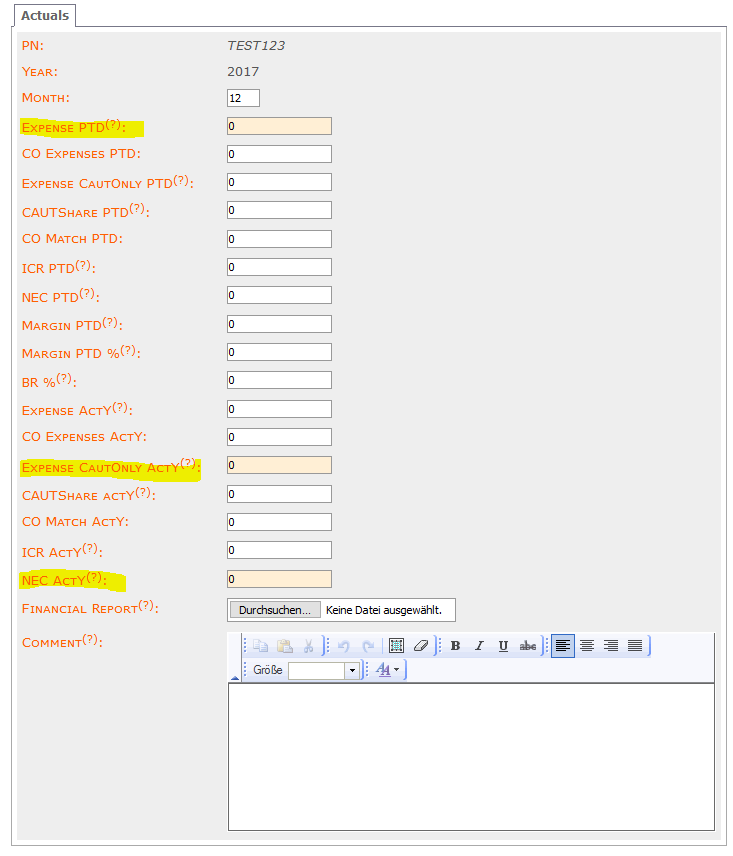Screen dimensions: 733x856
Task: Click the Bold formatting icon
Action: point(455,646)
